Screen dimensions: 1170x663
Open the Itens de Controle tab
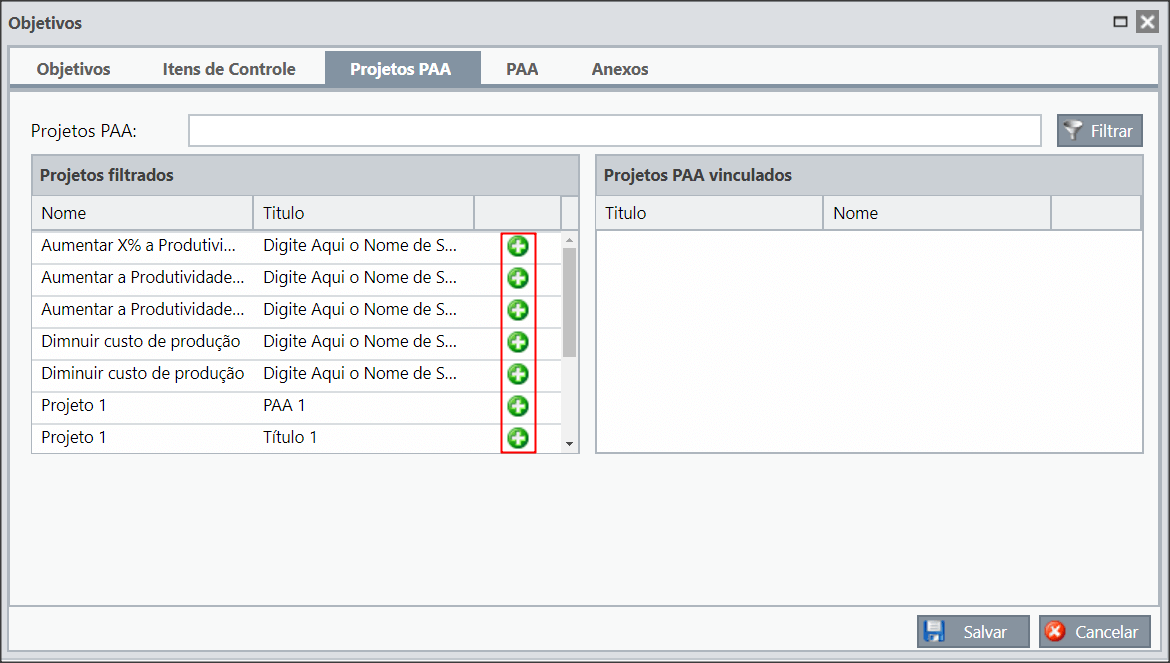[x=229, y=69]
